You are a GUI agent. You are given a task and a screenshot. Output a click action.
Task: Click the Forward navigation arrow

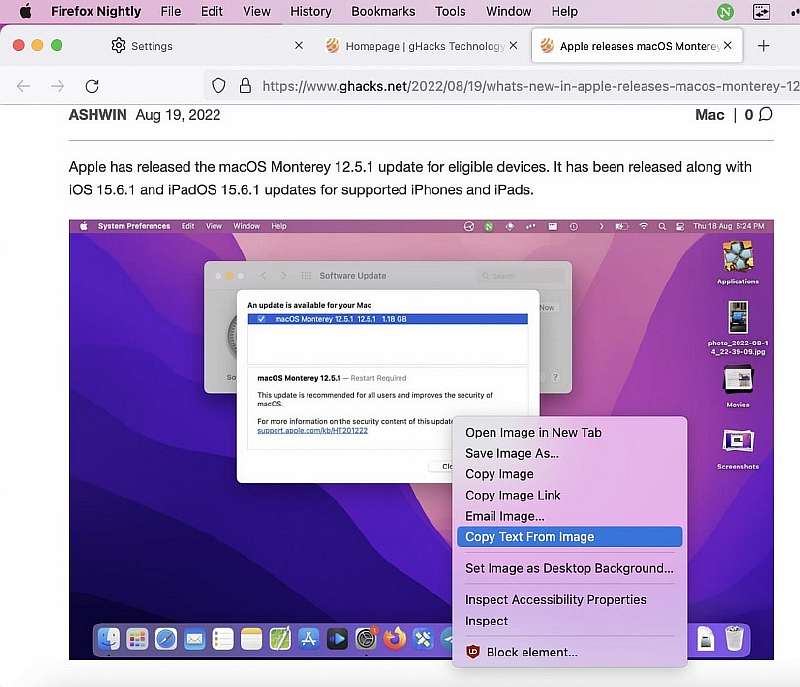point(58,86)
